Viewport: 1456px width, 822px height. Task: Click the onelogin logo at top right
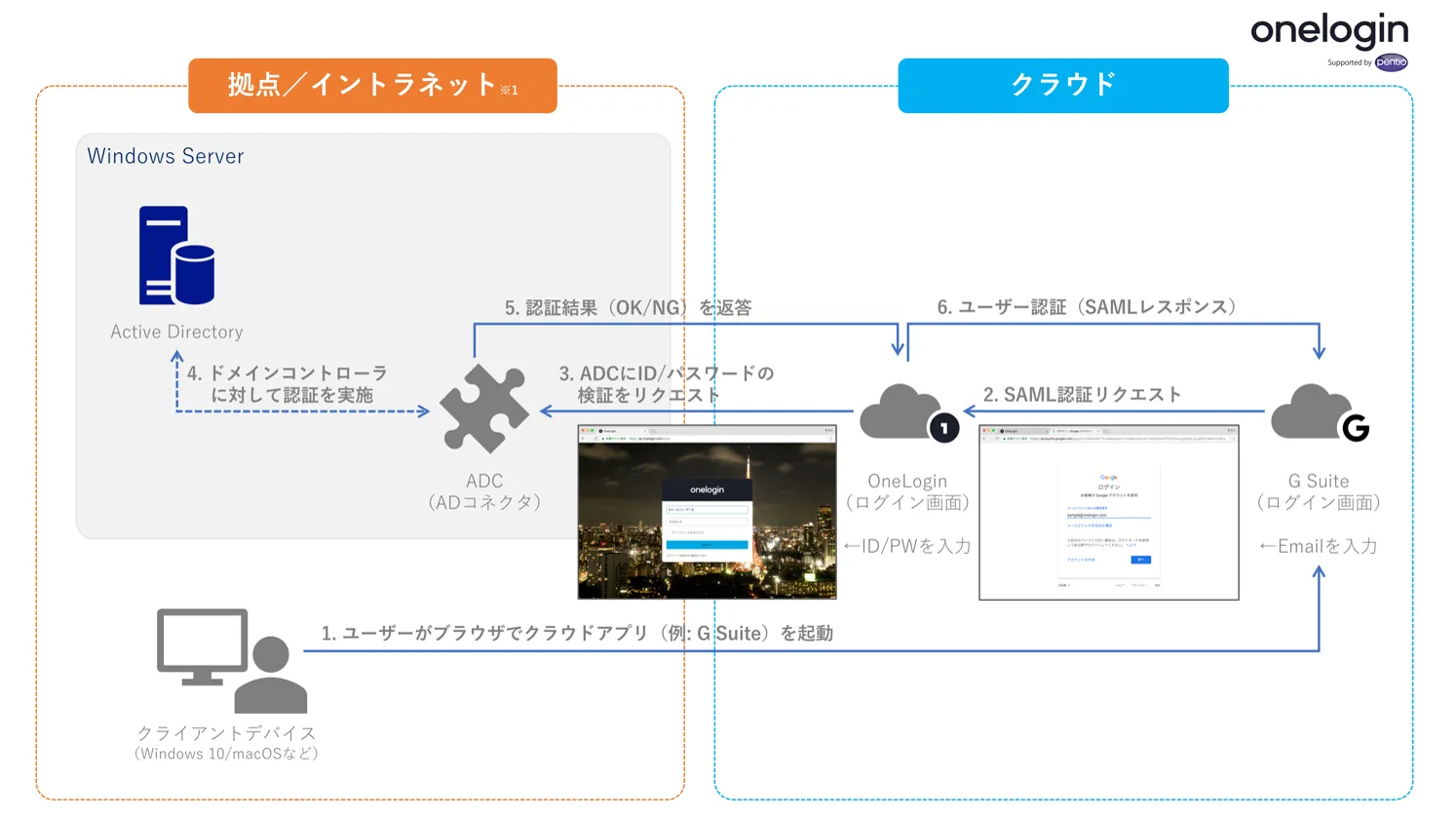click(1328, 30)
